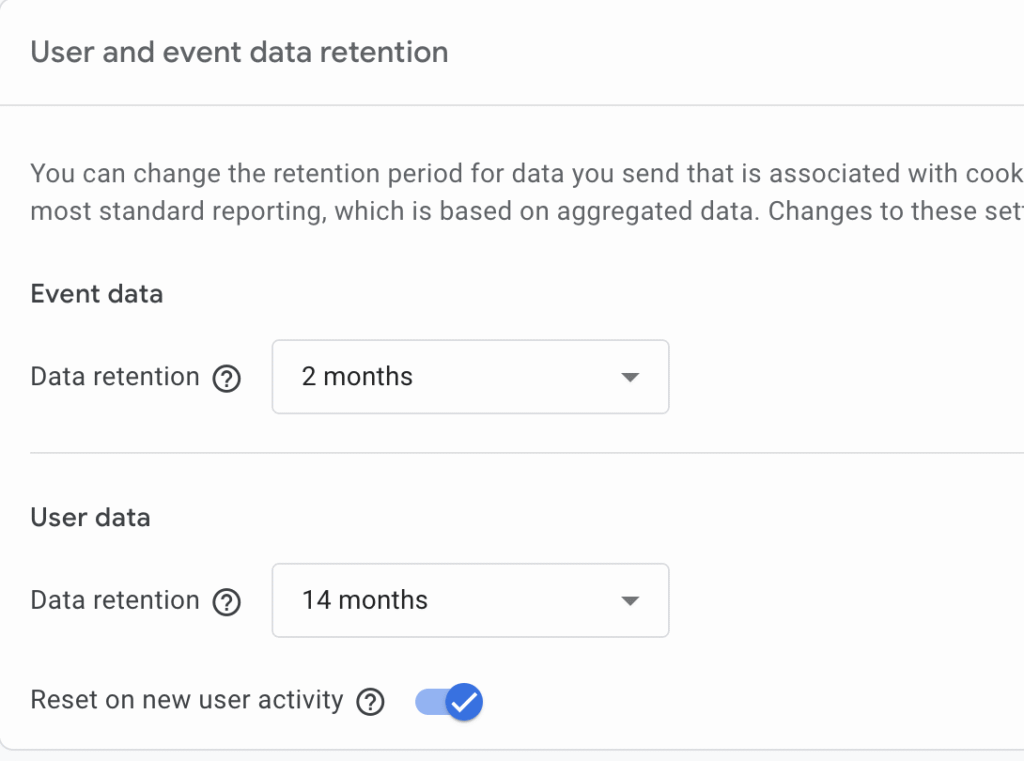Screen dimensions: 1024x761
Task: Disable Reset on new user activity toggle
Action: tap(449, 702)
